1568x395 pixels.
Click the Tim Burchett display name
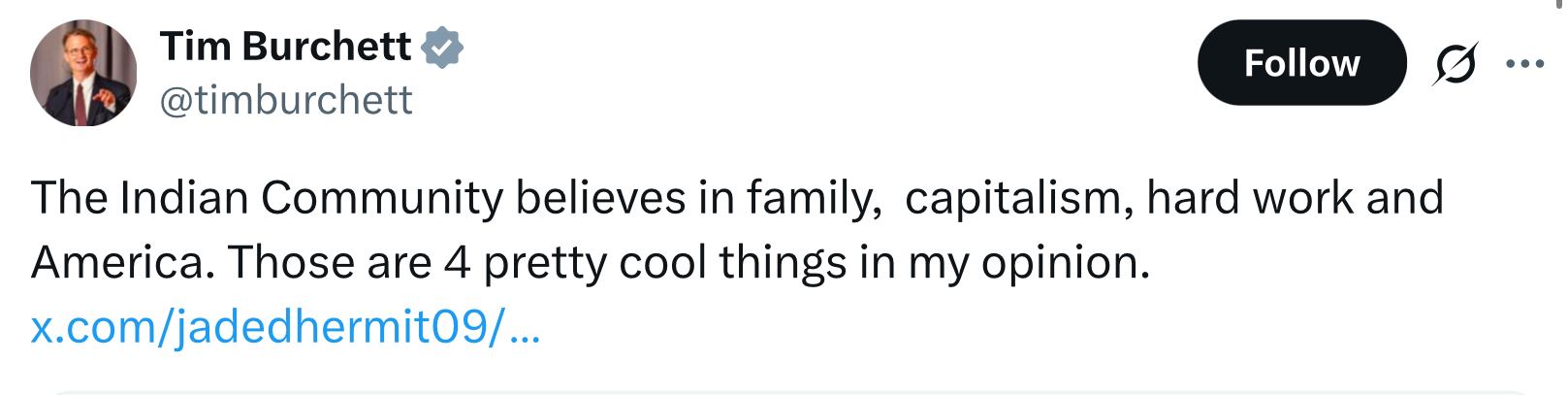point(285,47)
